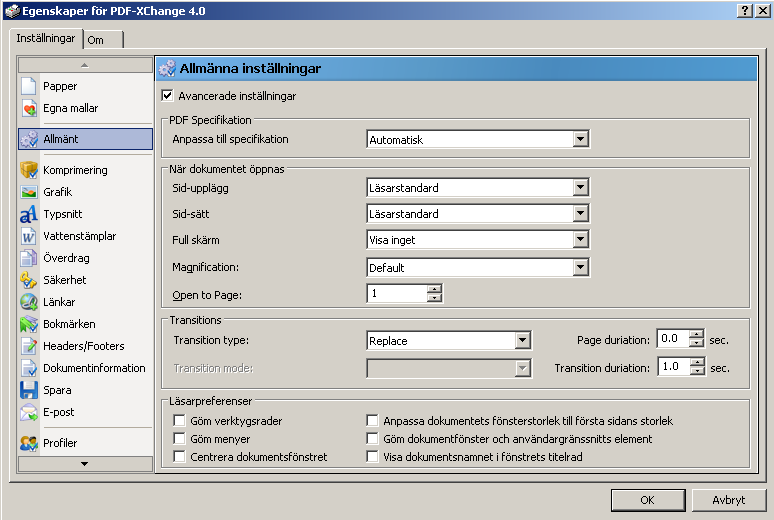This screenshot has width=774, height=520.
Task: Open the Full skärm dropdown
Action: (x=581, y=240)
